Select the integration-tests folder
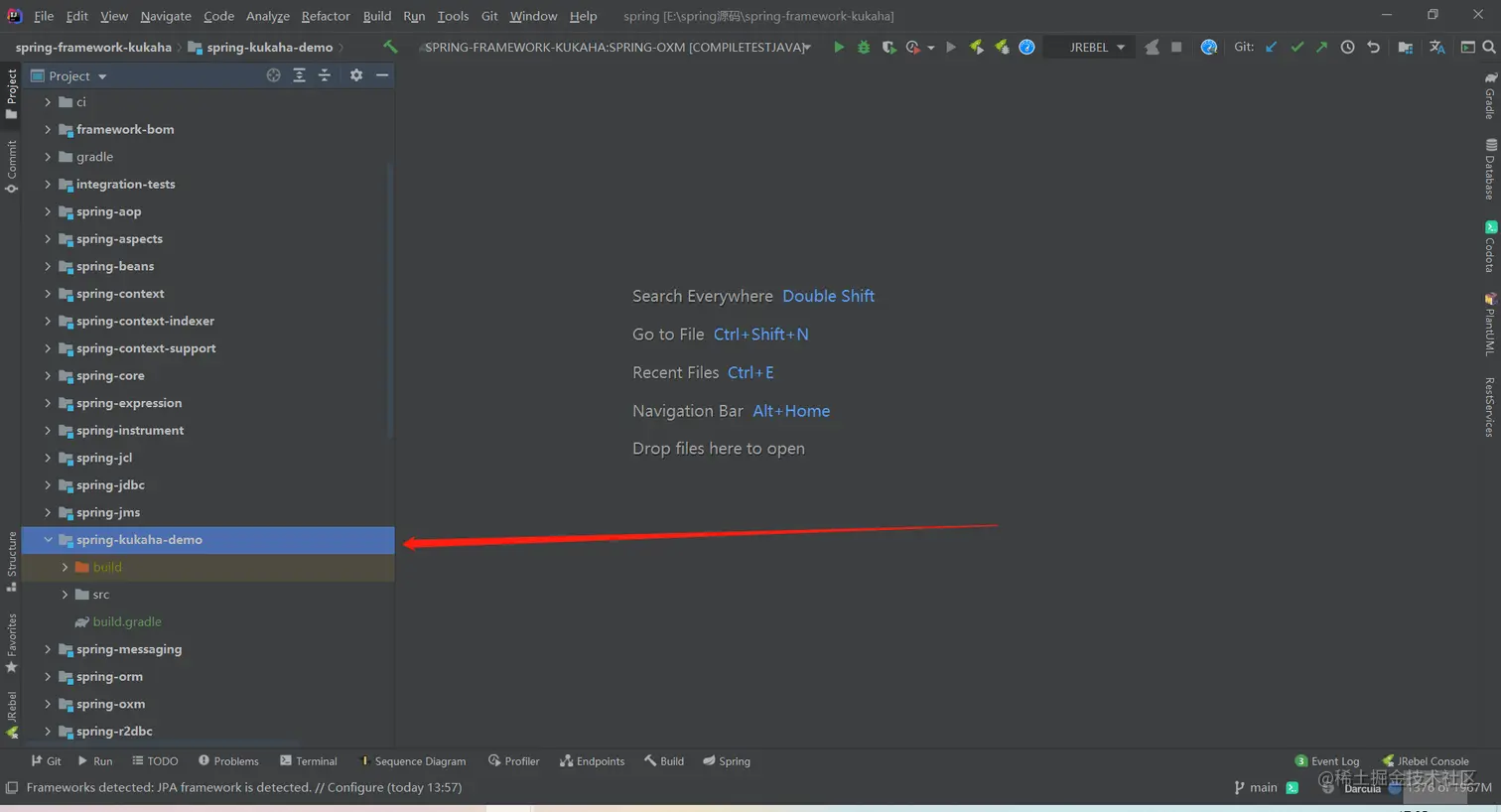Image resolution: width=1501 pixels, height=812 pixels. tap(125, 184)
